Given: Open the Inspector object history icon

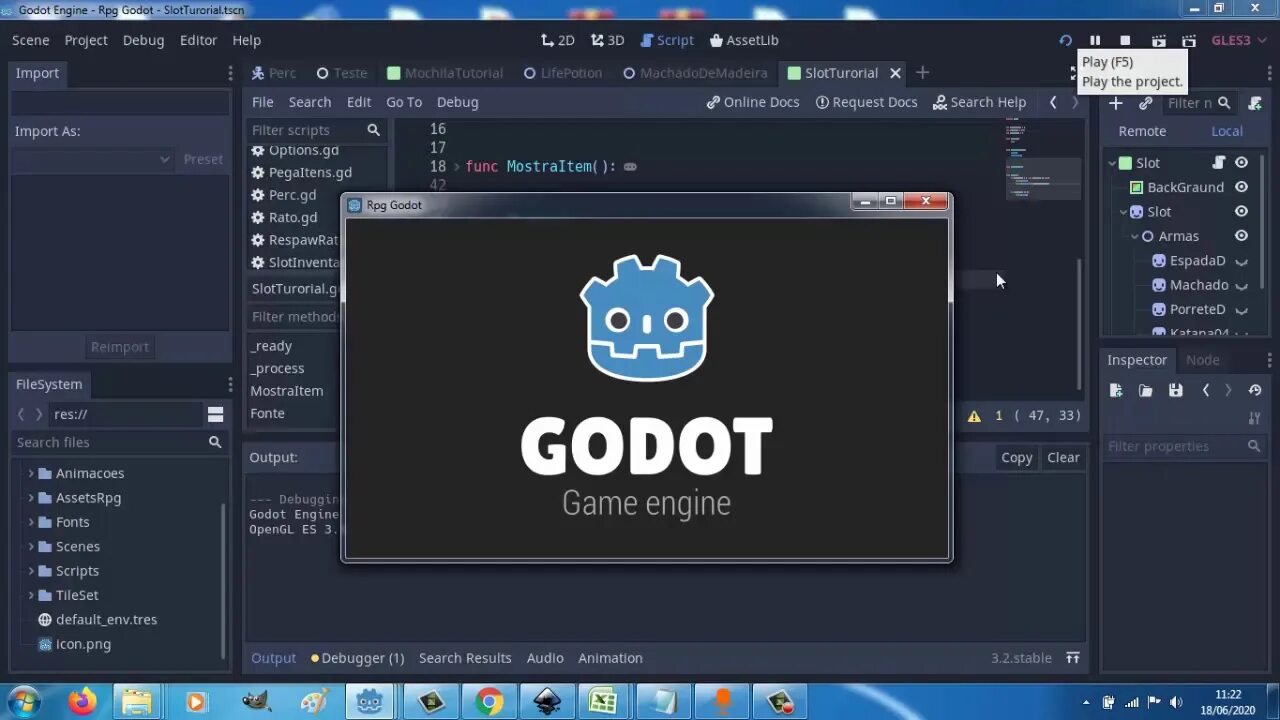Looking at the screenshot, I should point(1255,391).
